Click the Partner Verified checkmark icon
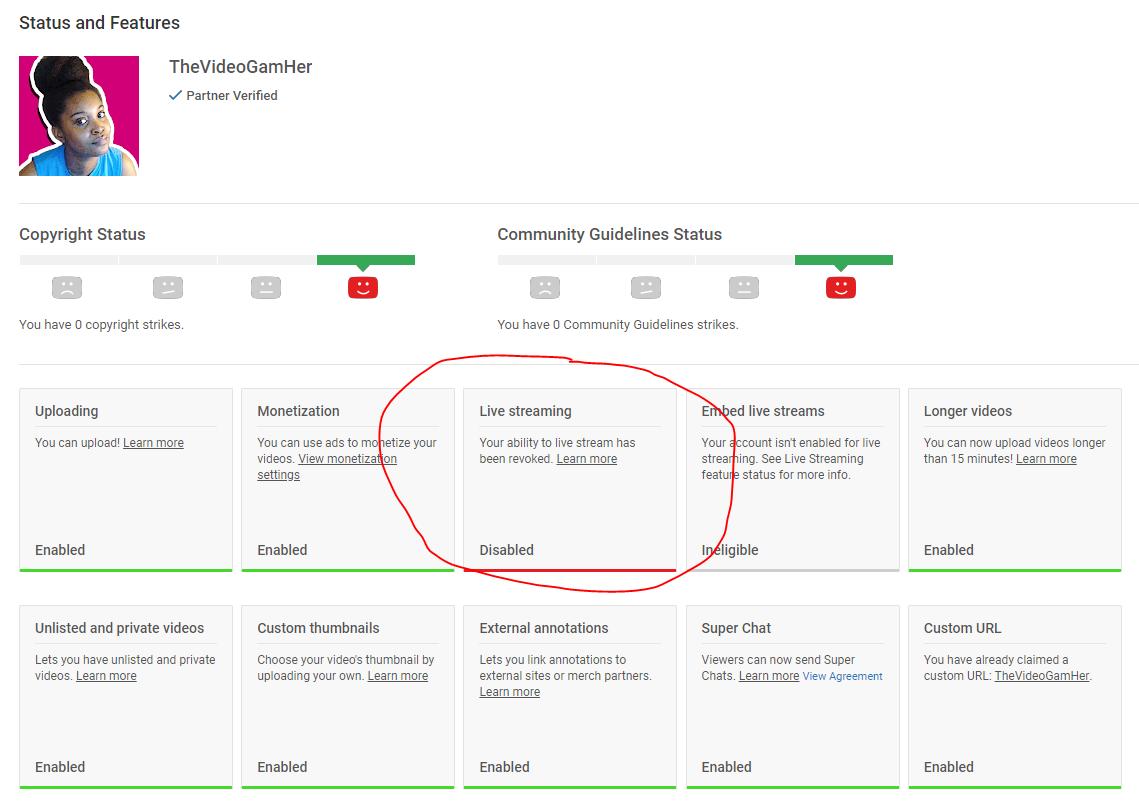Viewport: 1139px width, 812px height. [175, 95]
